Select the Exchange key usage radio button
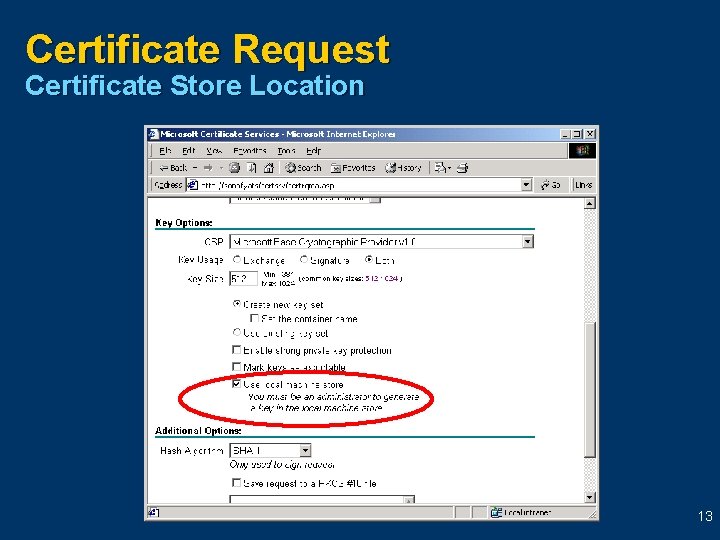The width and height of the screenshot is (720, 540). tap(237, 260)
